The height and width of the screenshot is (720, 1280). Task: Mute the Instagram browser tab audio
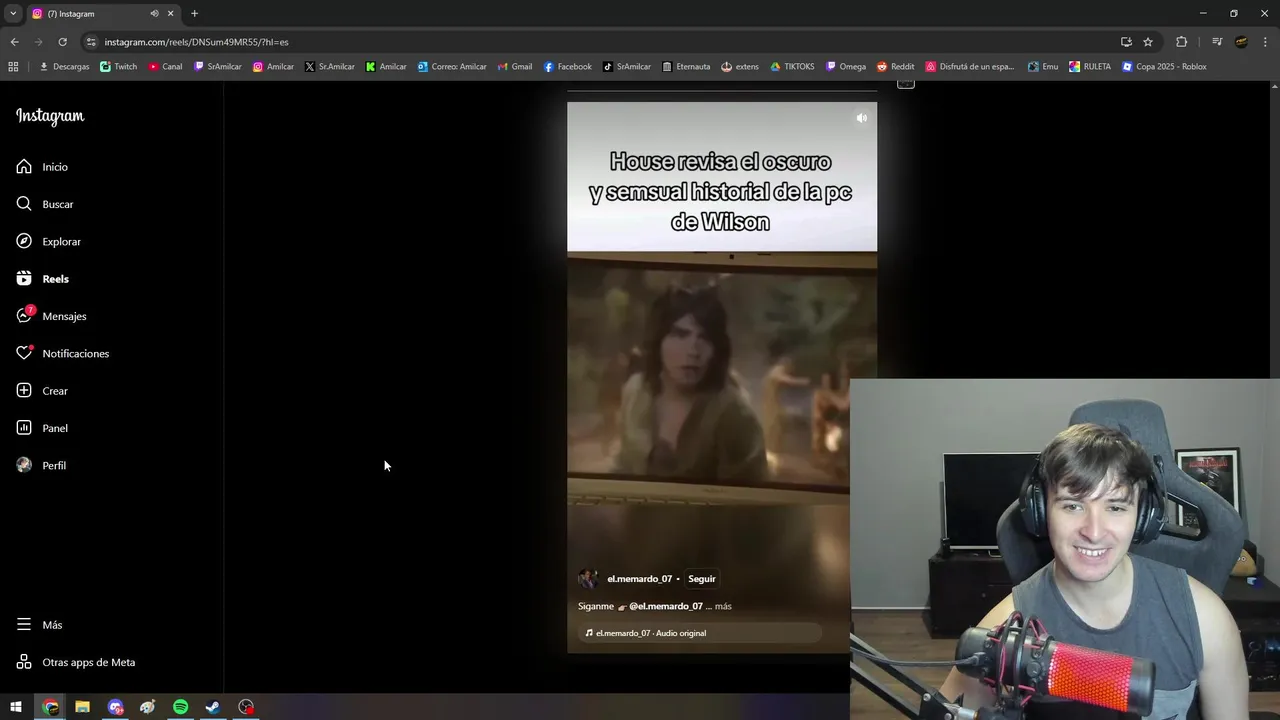[154, 13]
